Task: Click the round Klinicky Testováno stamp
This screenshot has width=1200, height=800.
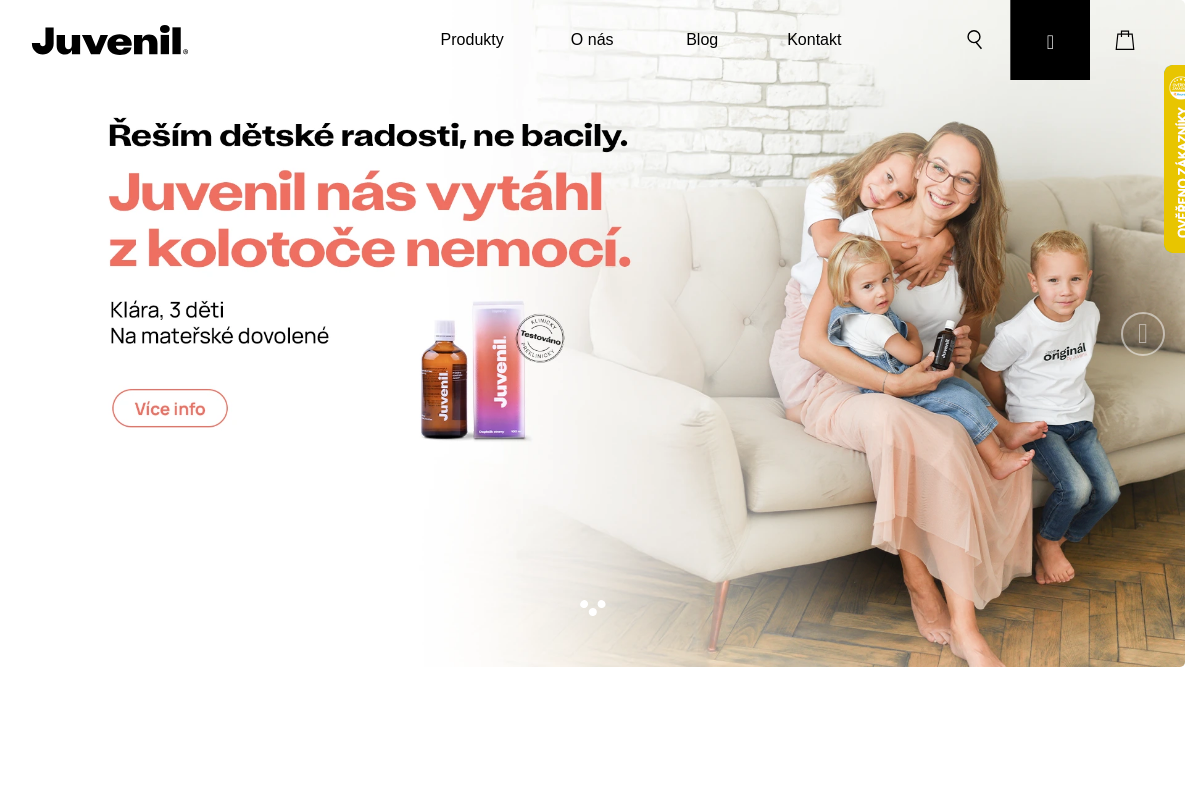Action: pyautogui.click(x=540, y=338)
